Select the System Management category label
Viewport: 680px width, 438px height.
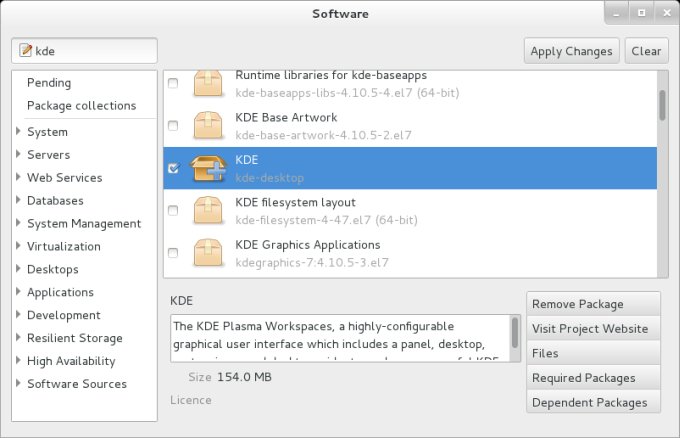coord(84,224)
